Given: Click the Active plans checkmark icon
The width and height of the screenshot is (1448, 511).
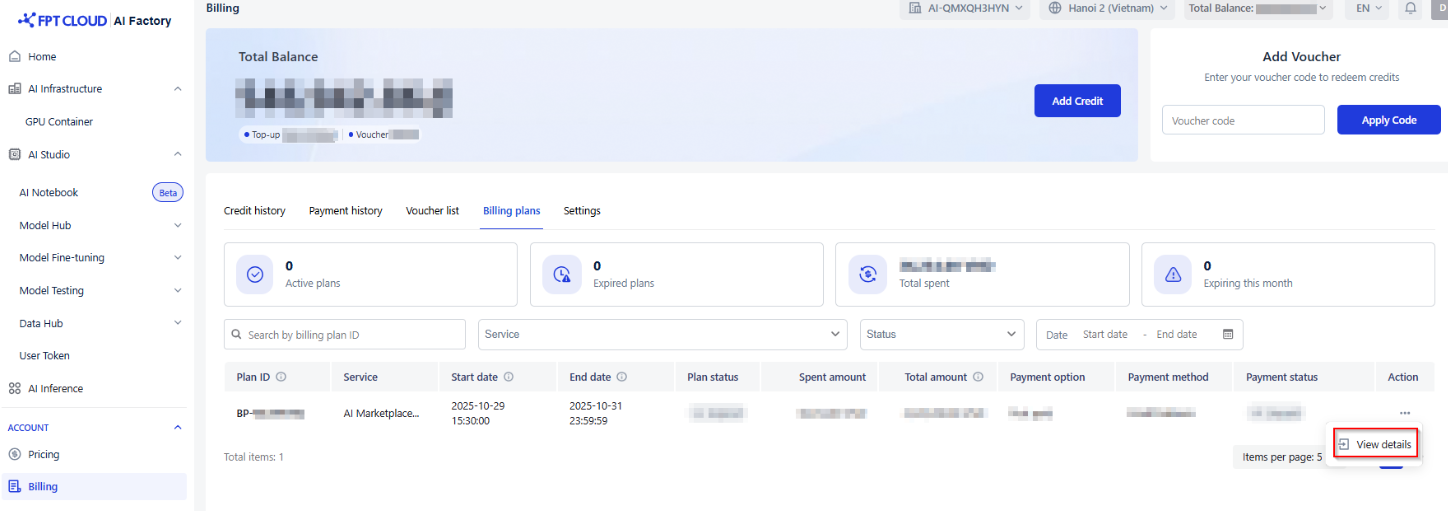Looking at the screenshot, I should [x=254, y=274].
